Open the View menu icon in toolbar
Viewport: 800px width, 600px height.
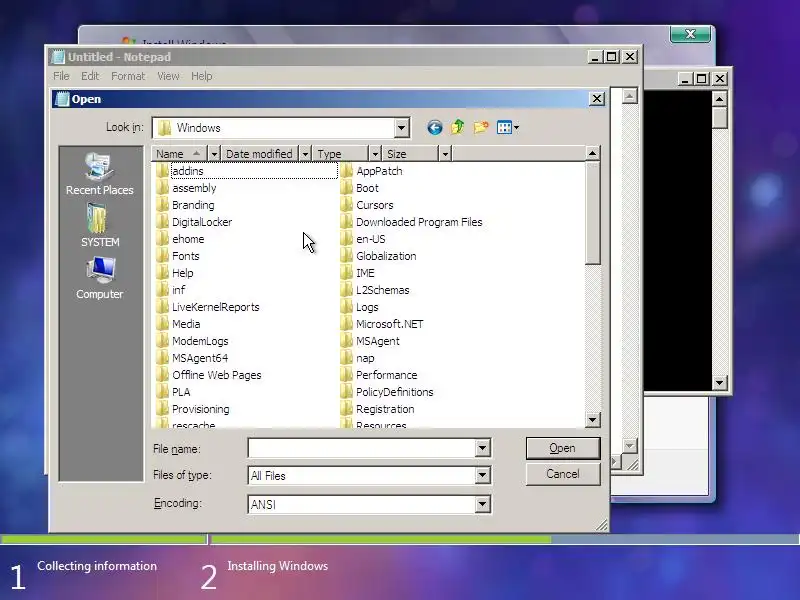508,128
